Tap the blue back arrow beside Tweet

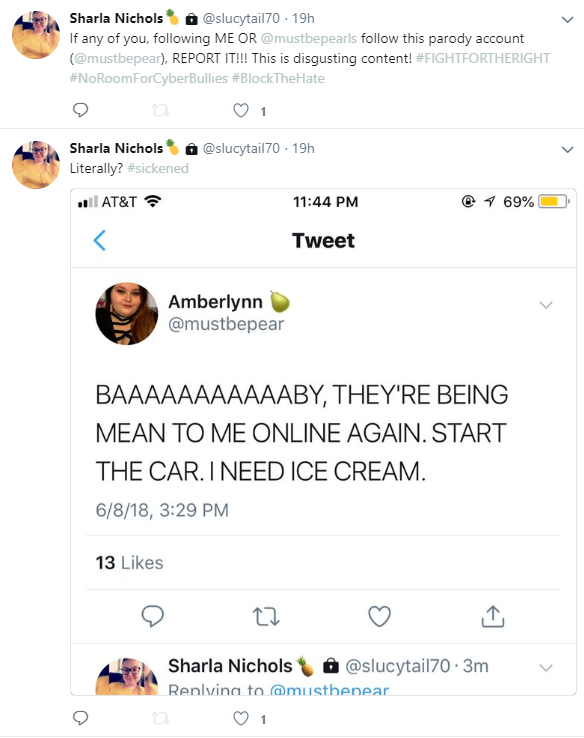[100, 241]
